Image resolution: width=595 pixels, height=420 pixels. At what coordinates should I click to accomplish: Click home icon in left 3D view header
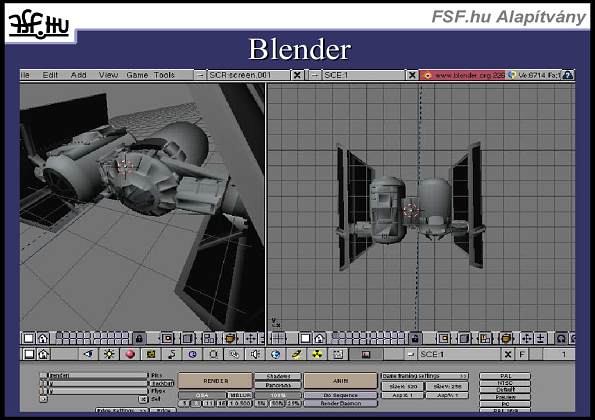[x=43, y=338]
